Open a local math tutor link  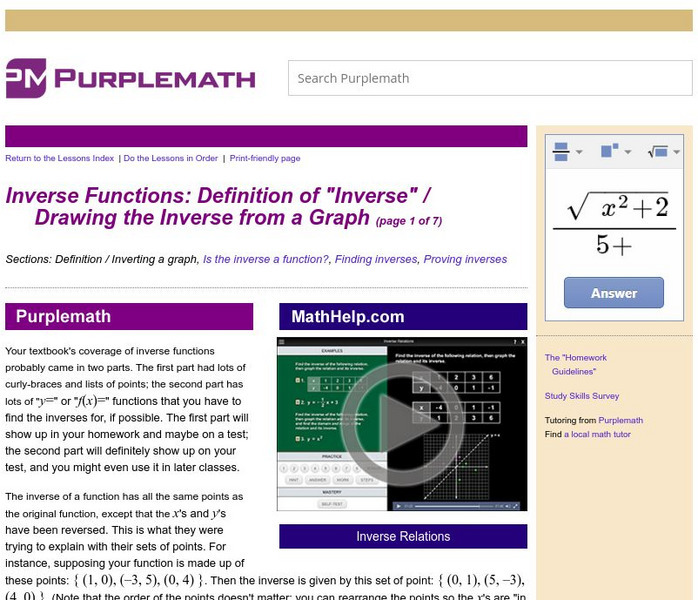pyautogui.click(x=597, y=434)
